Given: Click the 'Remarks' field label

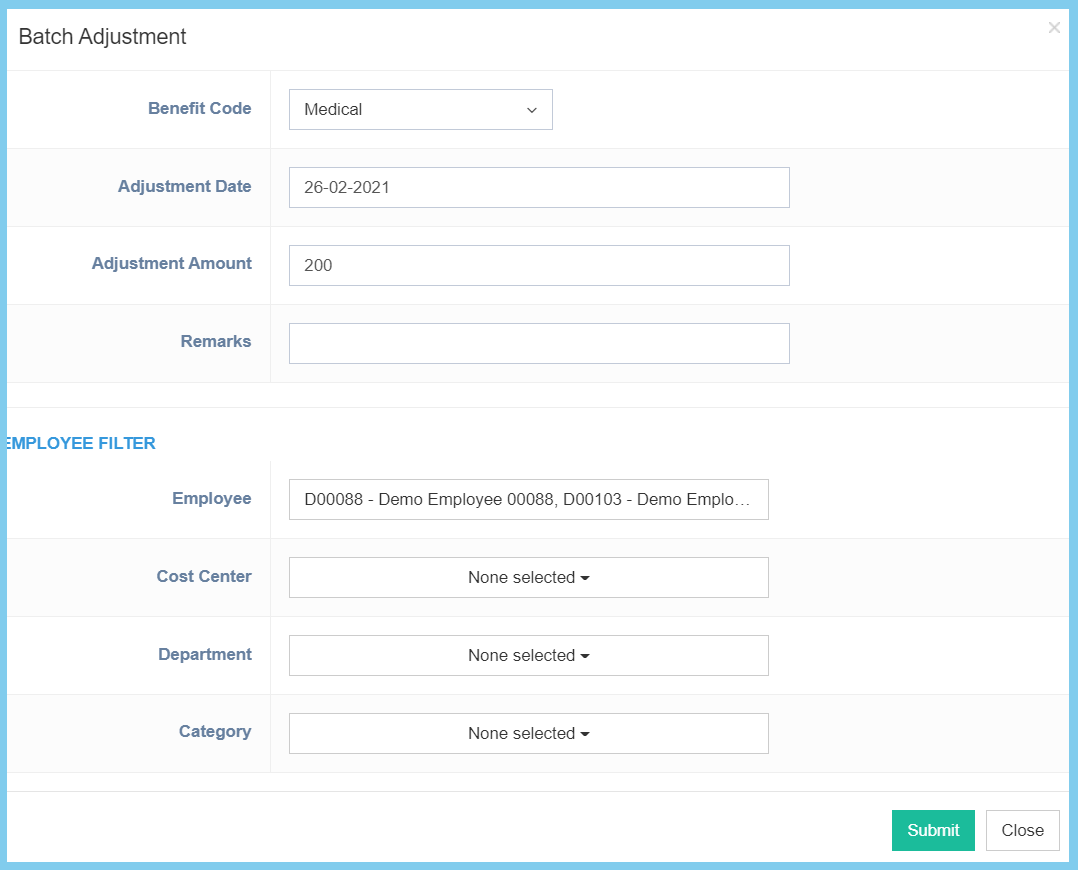Looking at the screenshot, I should click(x=216, y=342).
